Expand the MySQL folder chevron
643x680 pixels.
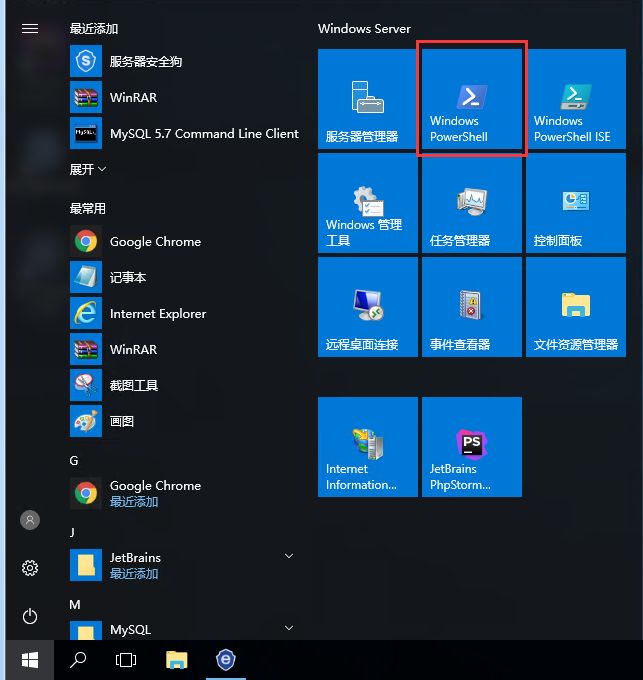(289, 628)
